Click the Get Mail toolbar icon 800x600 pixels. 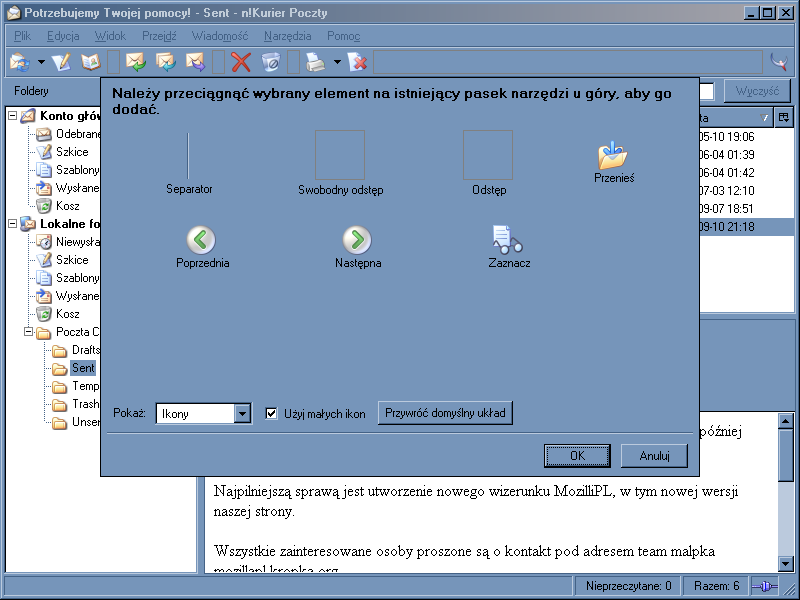pos(20,62)
